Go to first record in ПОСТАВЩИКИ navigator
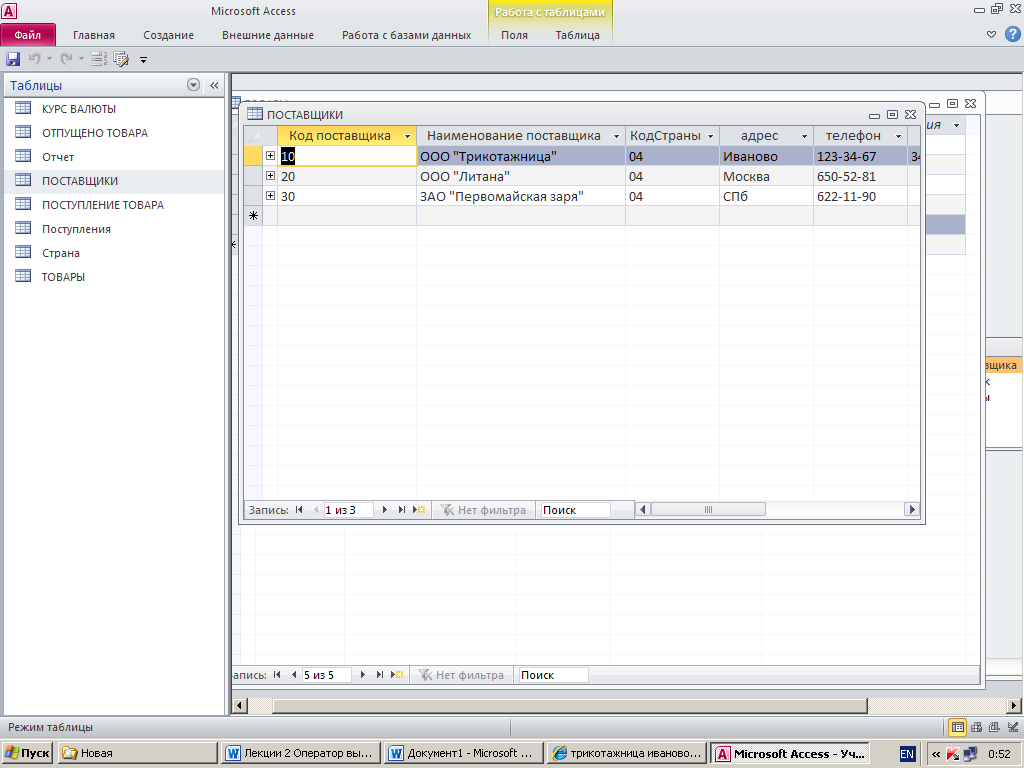Viewport: 1024px width, 768px height. pyautogui.click(x=299, y=510)
